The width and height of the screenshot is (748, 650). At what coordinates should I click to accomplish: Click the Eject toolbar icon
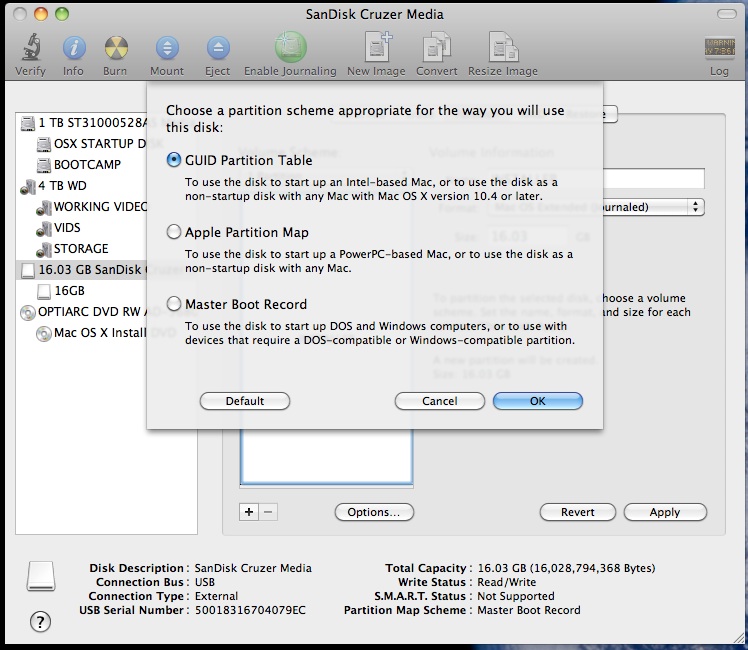tap(218, 48)
